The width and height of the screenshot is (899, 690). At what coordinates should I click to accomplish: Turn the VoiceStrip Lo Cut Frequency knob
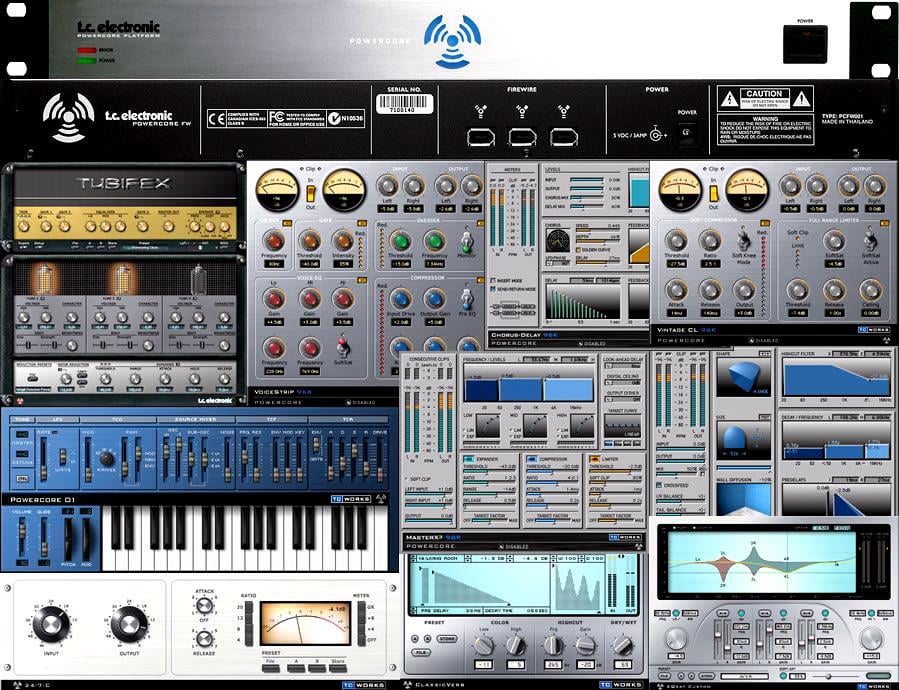[x=273, y=241]
